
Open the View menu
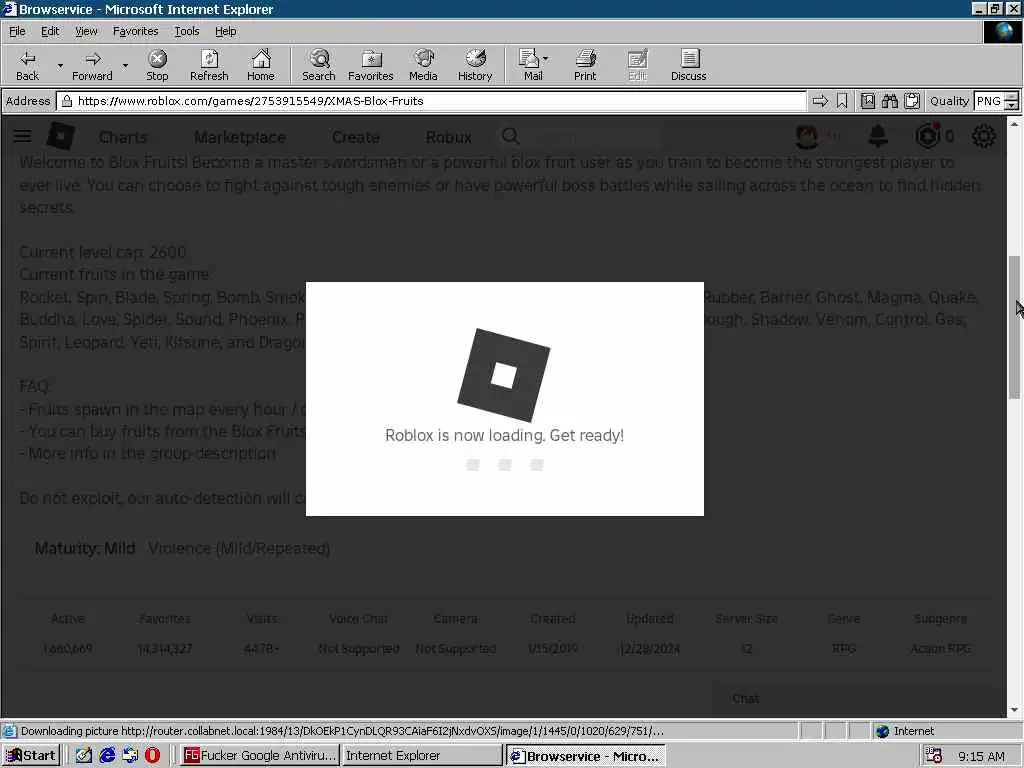[86, 31]
